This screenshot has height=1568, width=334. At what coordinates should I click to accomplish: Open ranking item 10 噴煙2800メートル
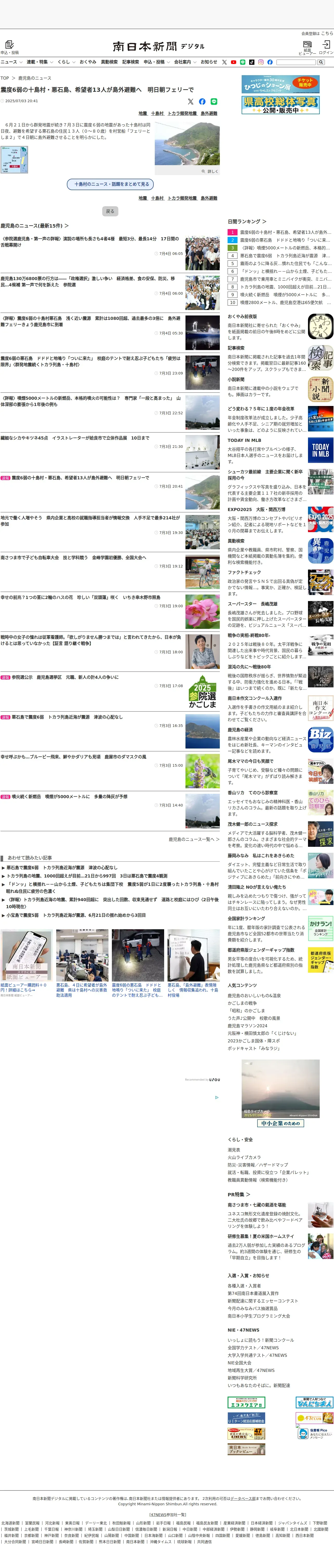(x=280, y=302)
